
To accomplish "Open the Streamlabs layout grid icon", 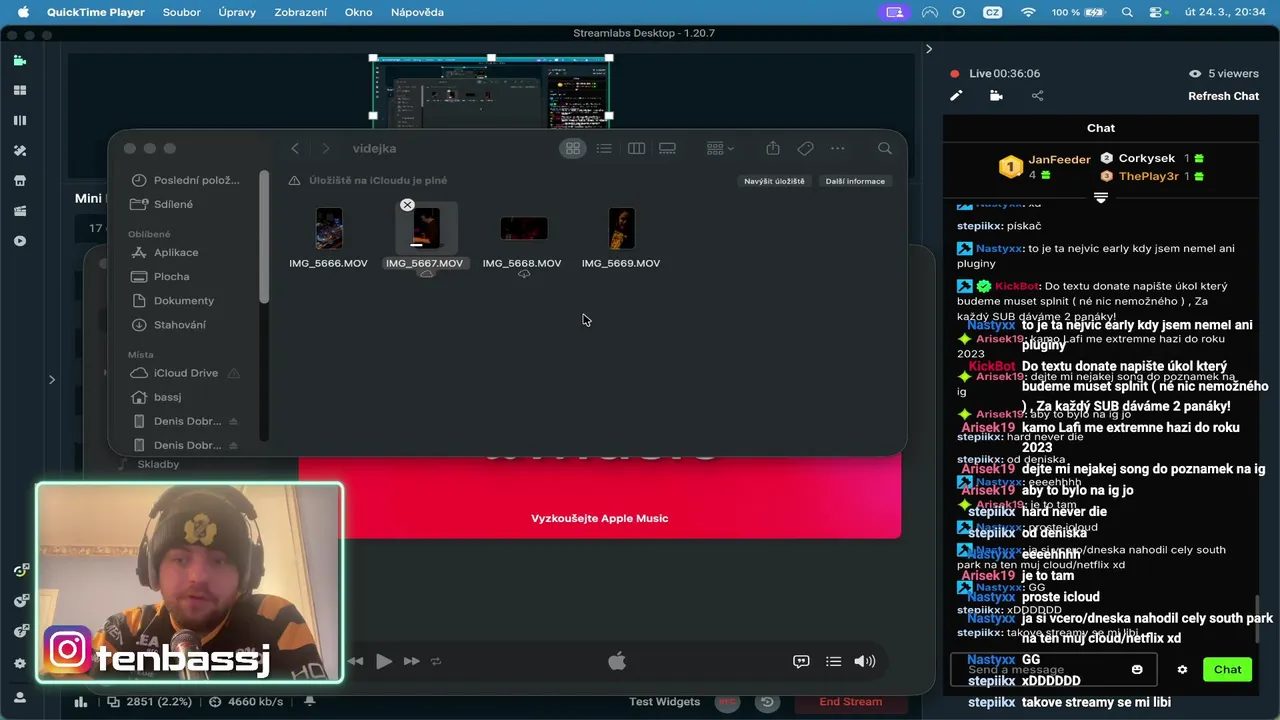I will pos(19,90).
